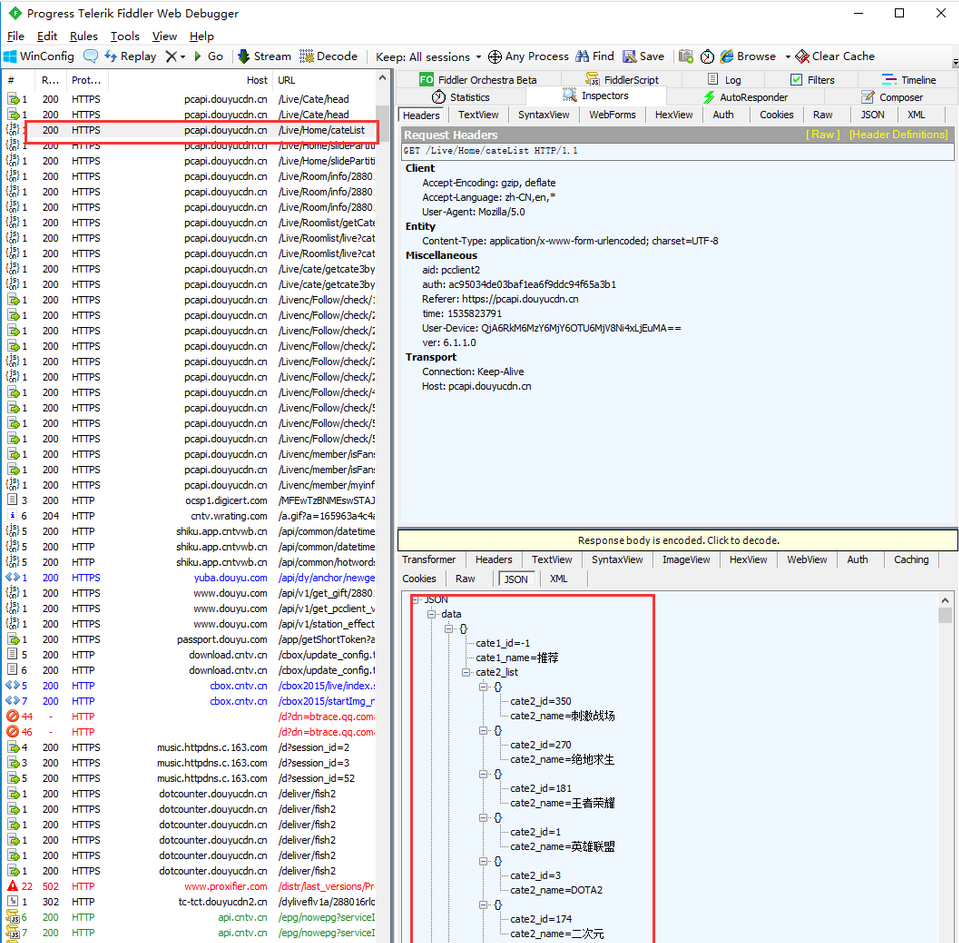959x943 pixels.
Task: Open response ImageView tab
Action: 686,560
